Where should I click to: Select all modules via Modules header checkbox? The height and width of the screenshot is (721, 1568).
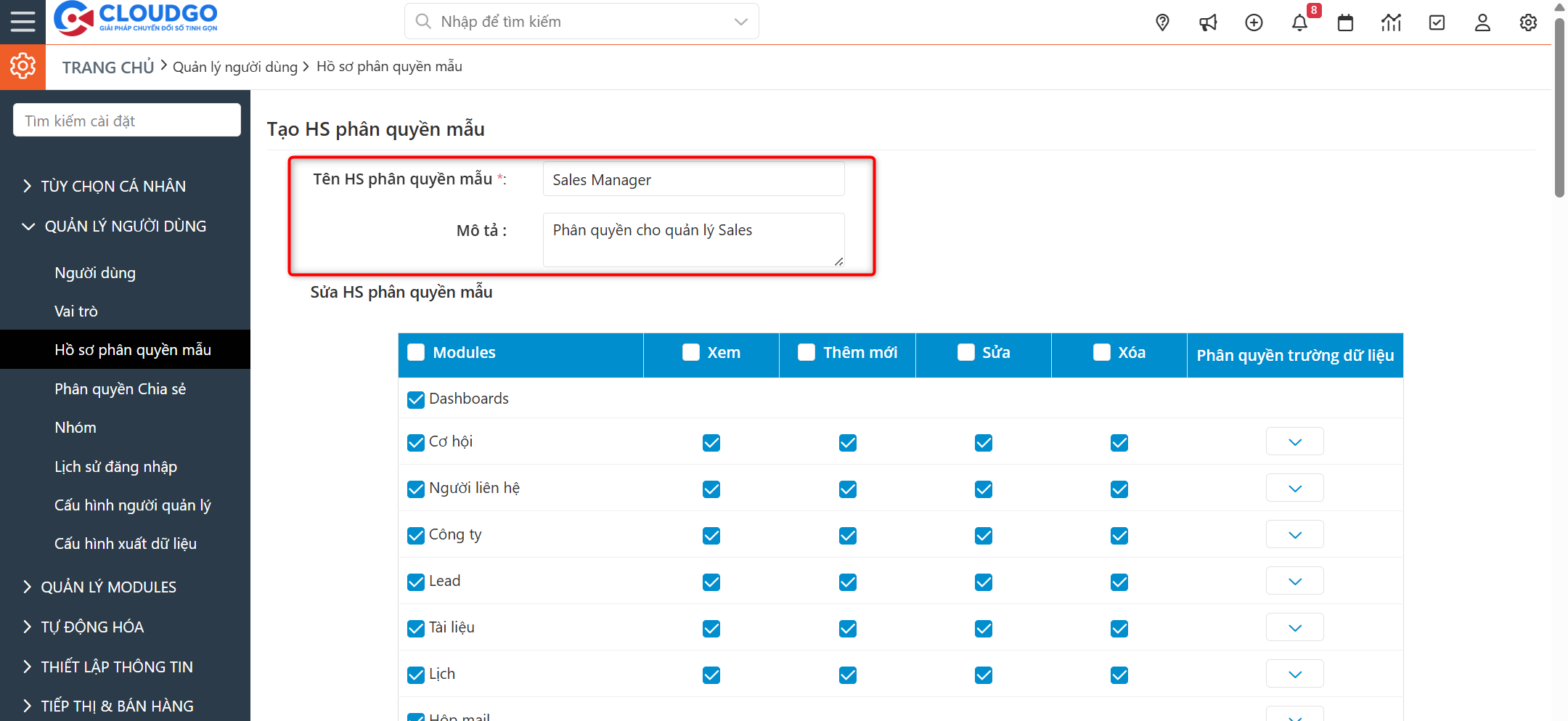tap(416, 352)
